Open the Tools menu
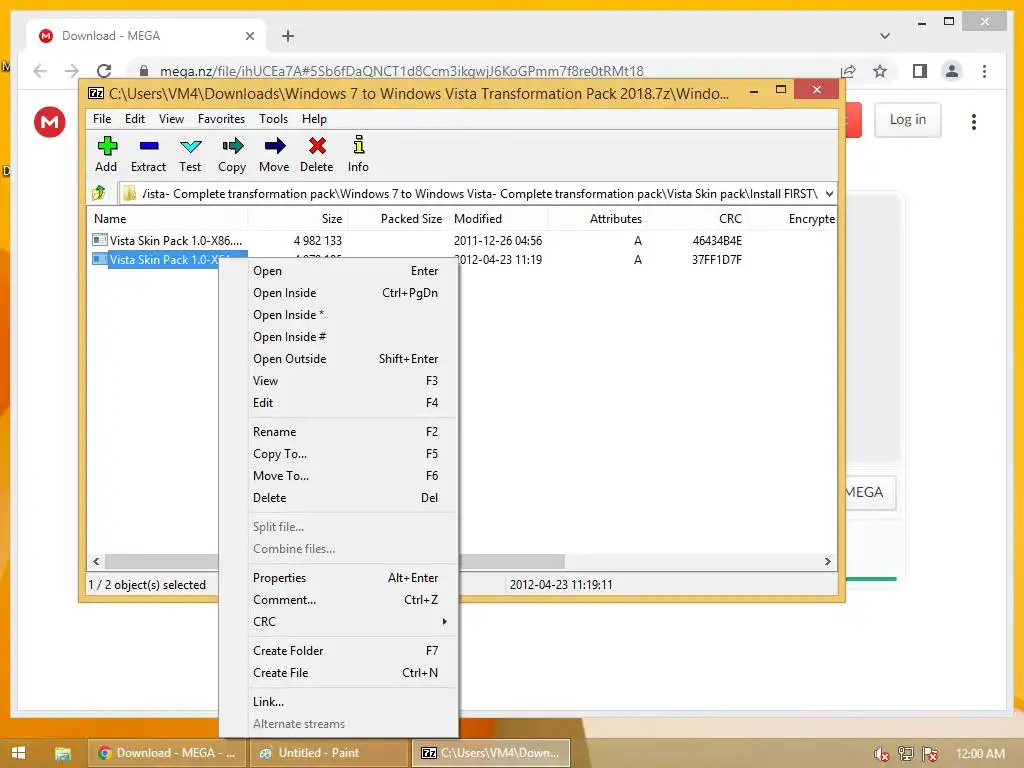Image resolution: width=1024 pixels, height=768 pixels. click(x=273, y=119)
